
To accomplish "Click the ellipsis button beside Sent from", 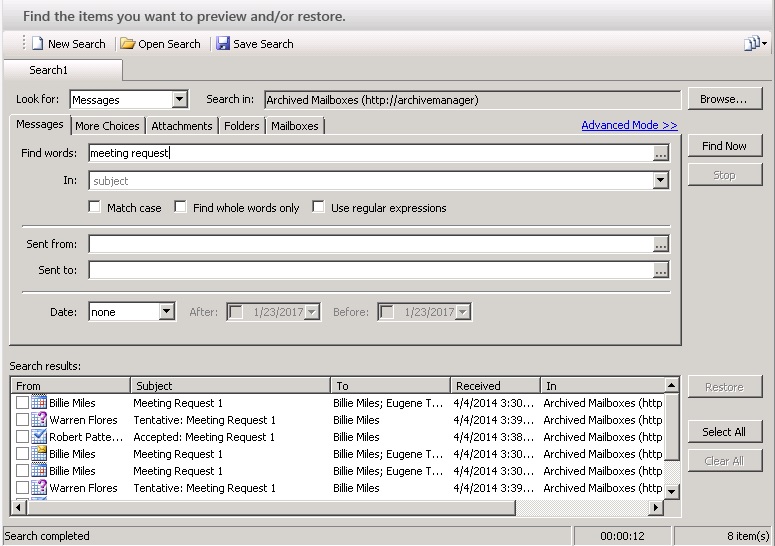I will click(660, 244).
